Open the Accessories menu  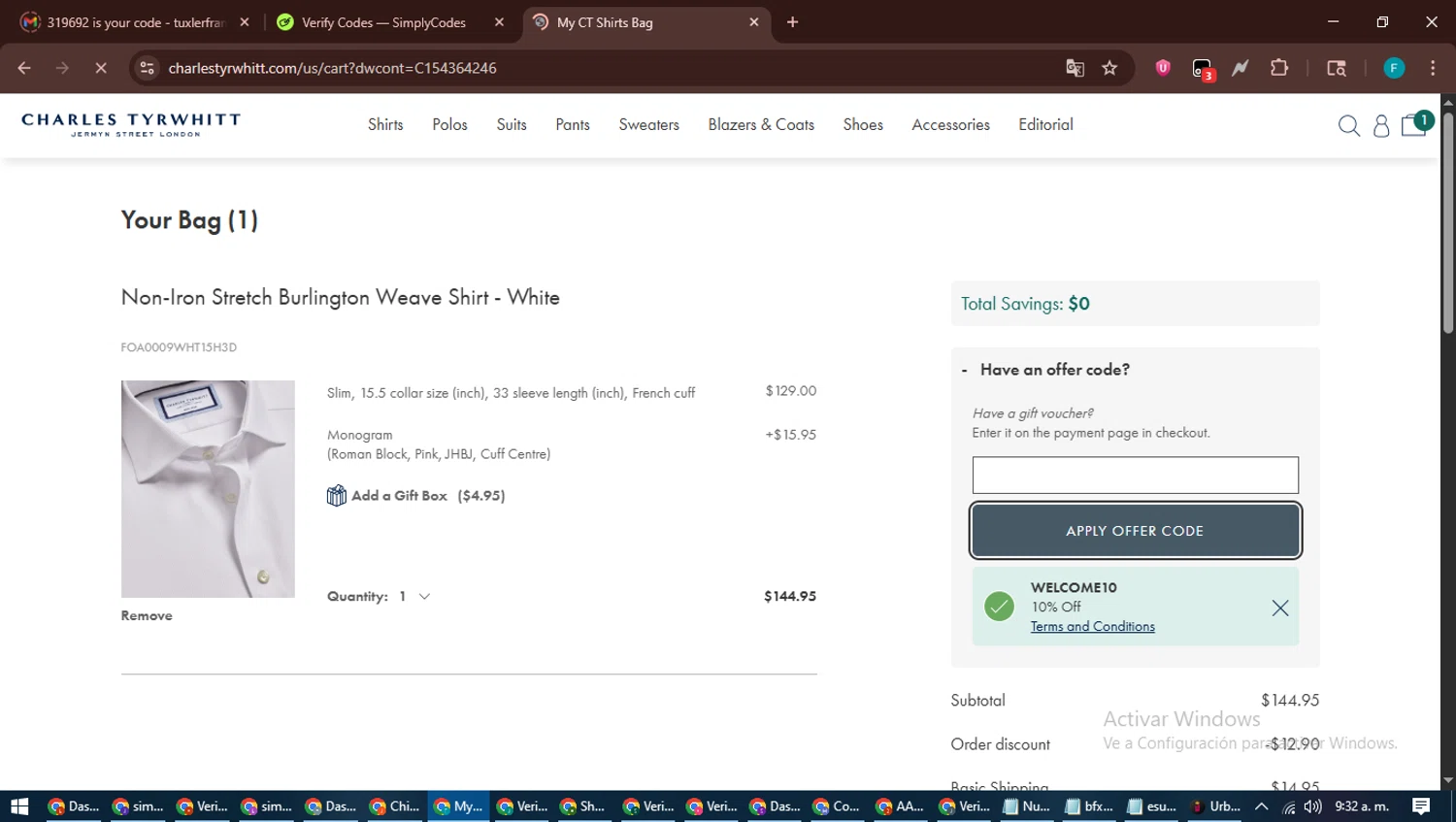[x=950, y=124]
